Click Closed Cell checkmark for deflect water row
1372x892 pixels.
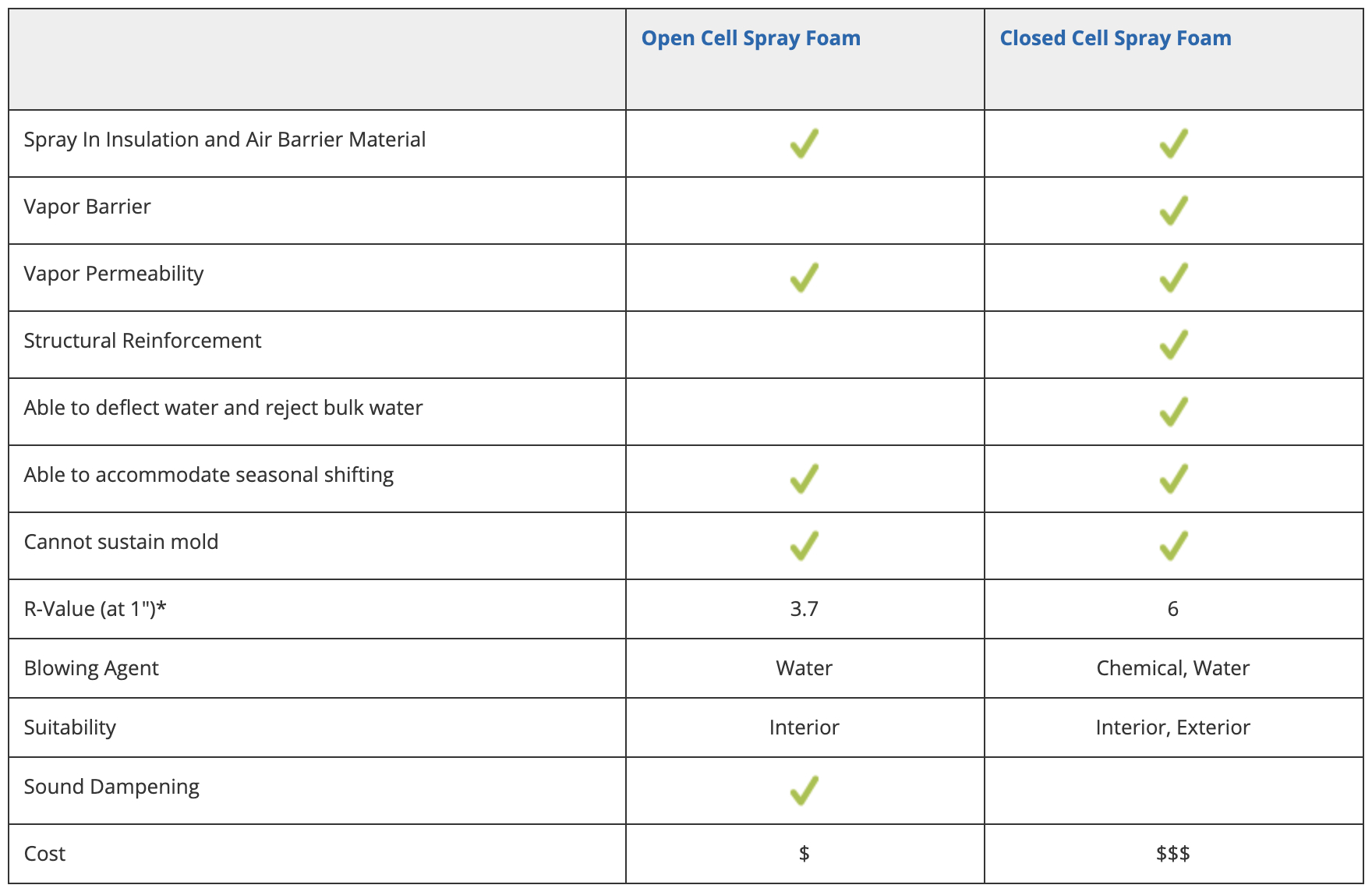pyautogui.click(x=1172, y=412)
